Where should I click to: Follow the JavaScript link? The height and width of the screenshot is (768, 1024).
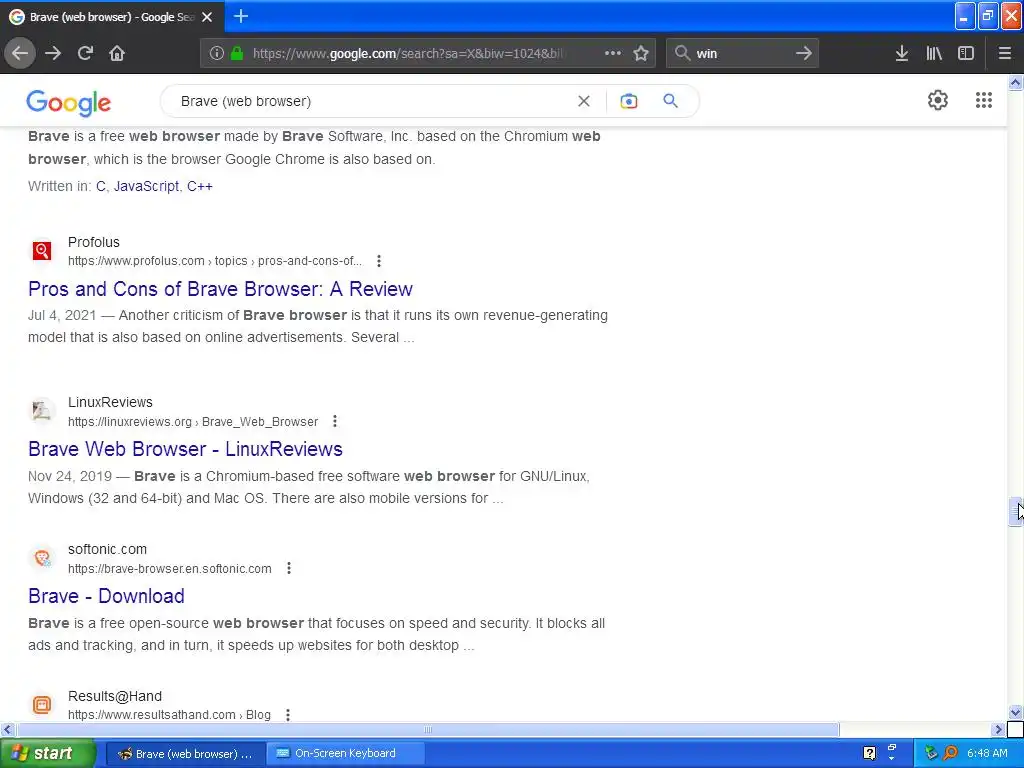coord(146,186)
